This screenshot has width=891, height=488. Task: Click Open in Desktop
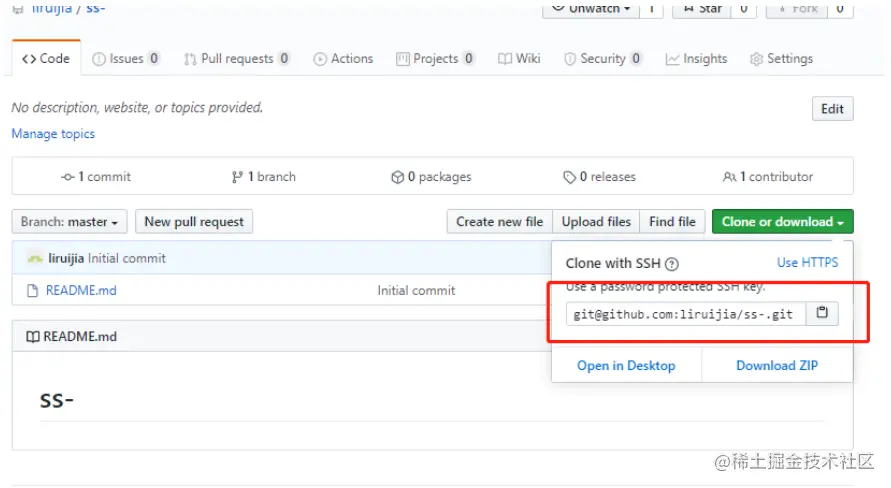[626, 365]
